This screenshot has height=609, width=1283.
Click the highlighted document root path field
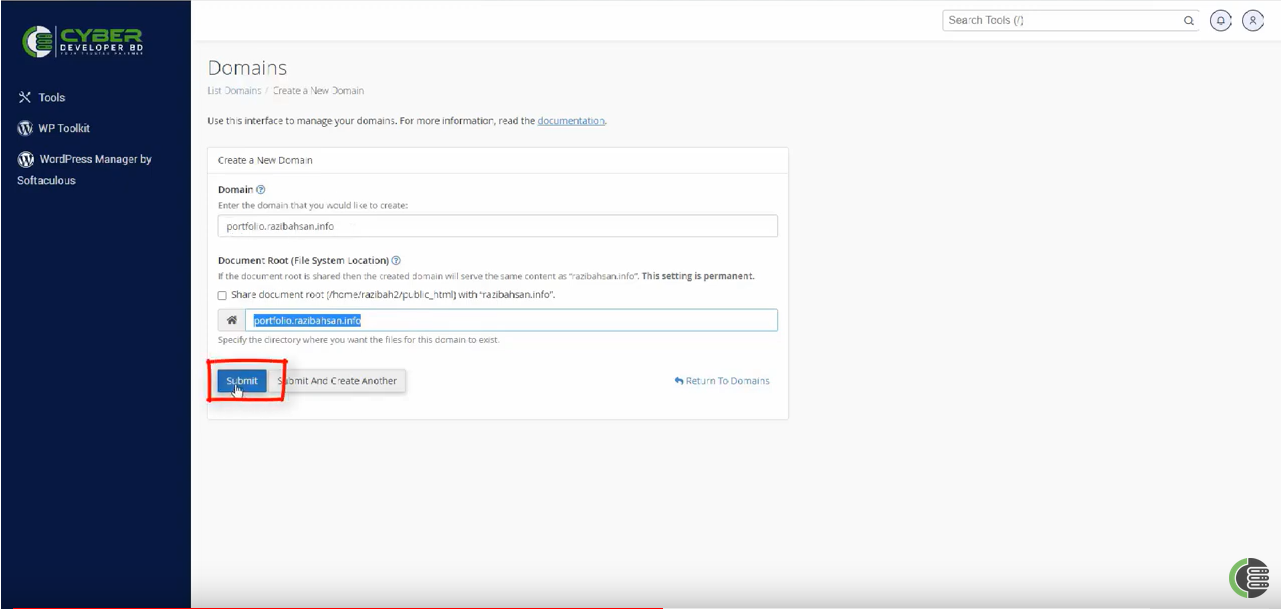pyautogui.click(x=510, y=319)
